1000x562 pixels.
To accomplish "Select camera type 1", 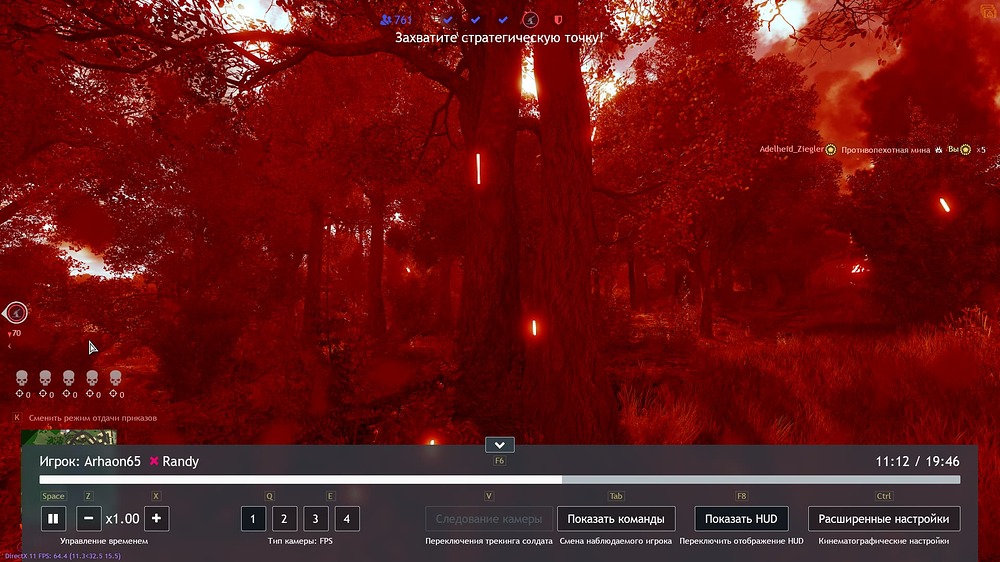I will coord(253,519).
